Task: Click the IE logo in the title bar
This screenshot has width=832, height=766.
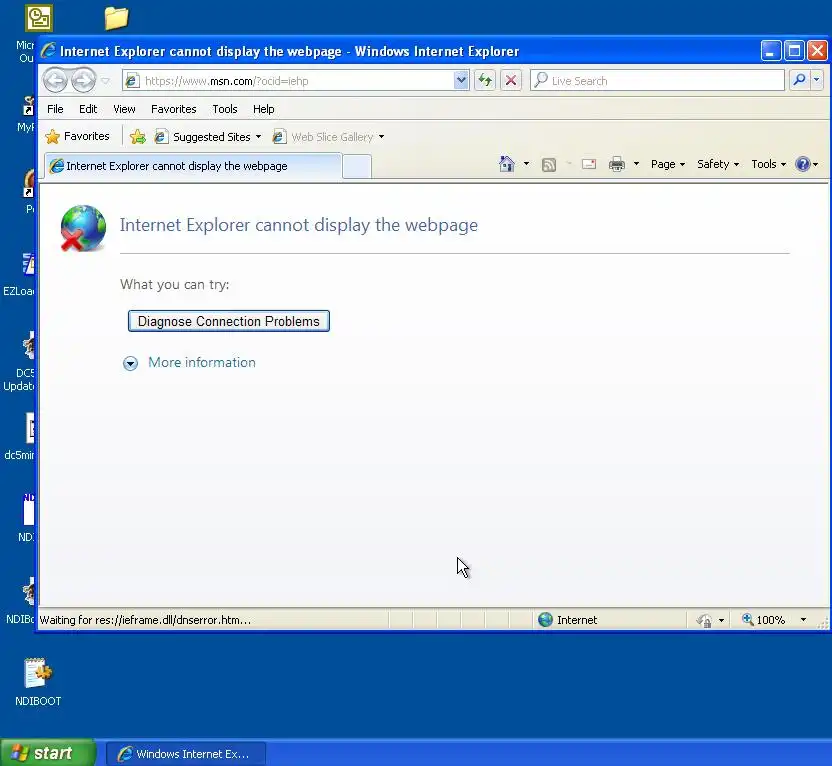Action: [x=48, y=51]
